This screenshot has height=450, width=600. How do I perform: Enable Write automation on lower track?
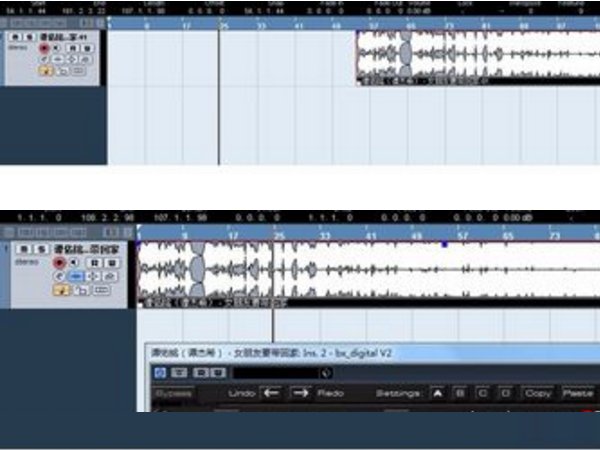point(112,263)
